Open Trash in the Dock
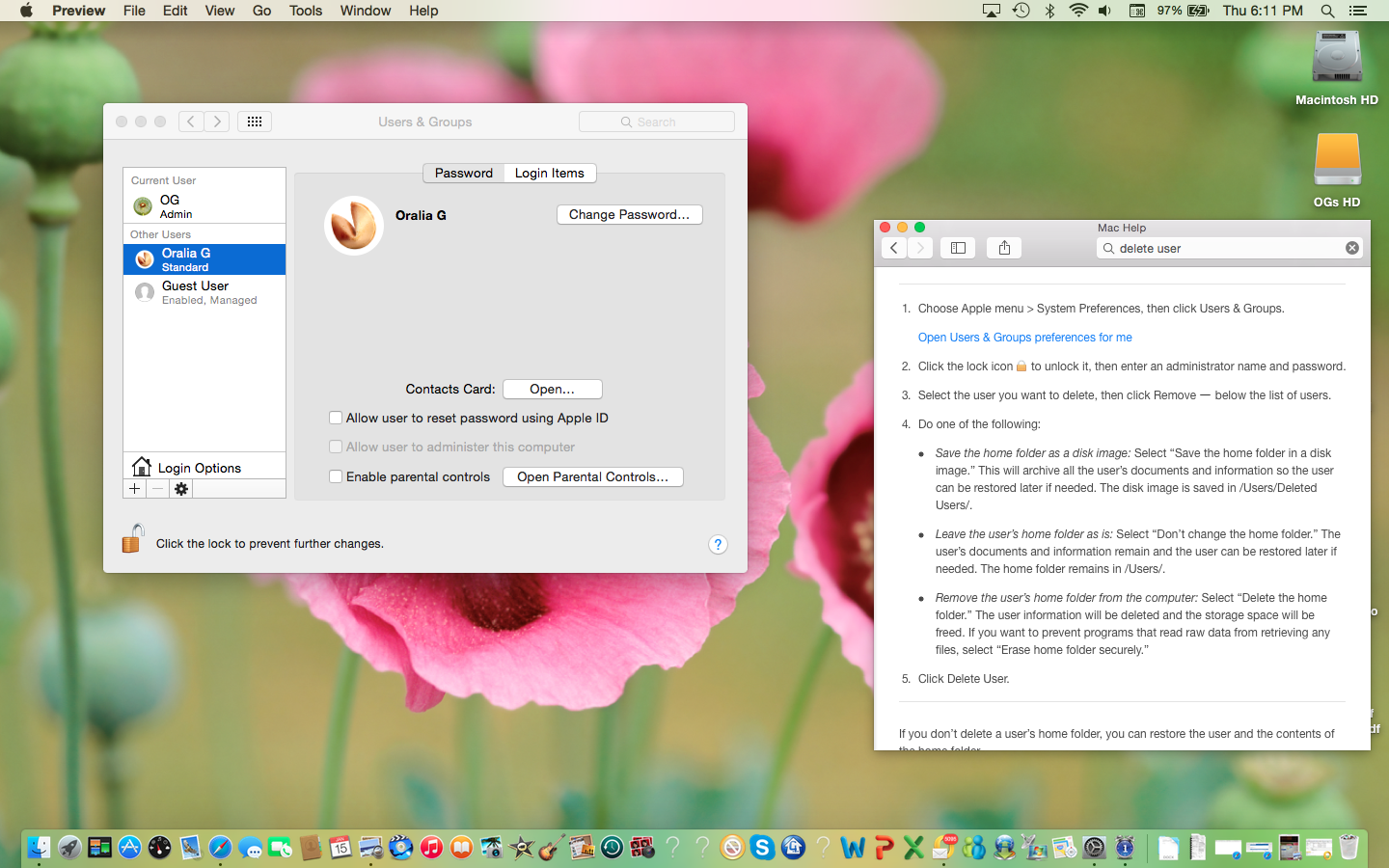The width and height of the screenshot is (1389, 868). pyautogui.click(x=1348, y=848)
